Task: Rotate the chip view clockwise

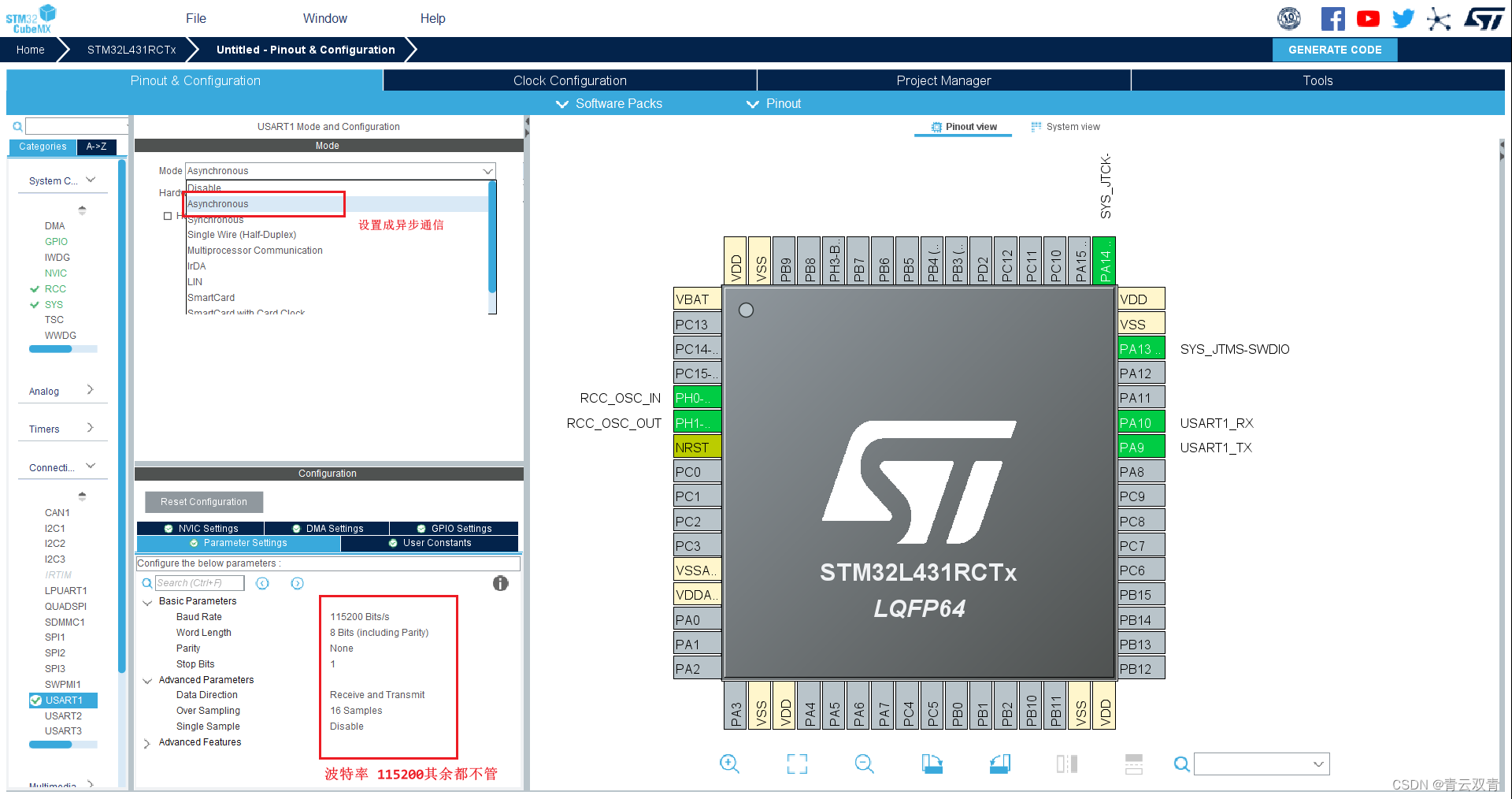Action: [x=932, y=764]
